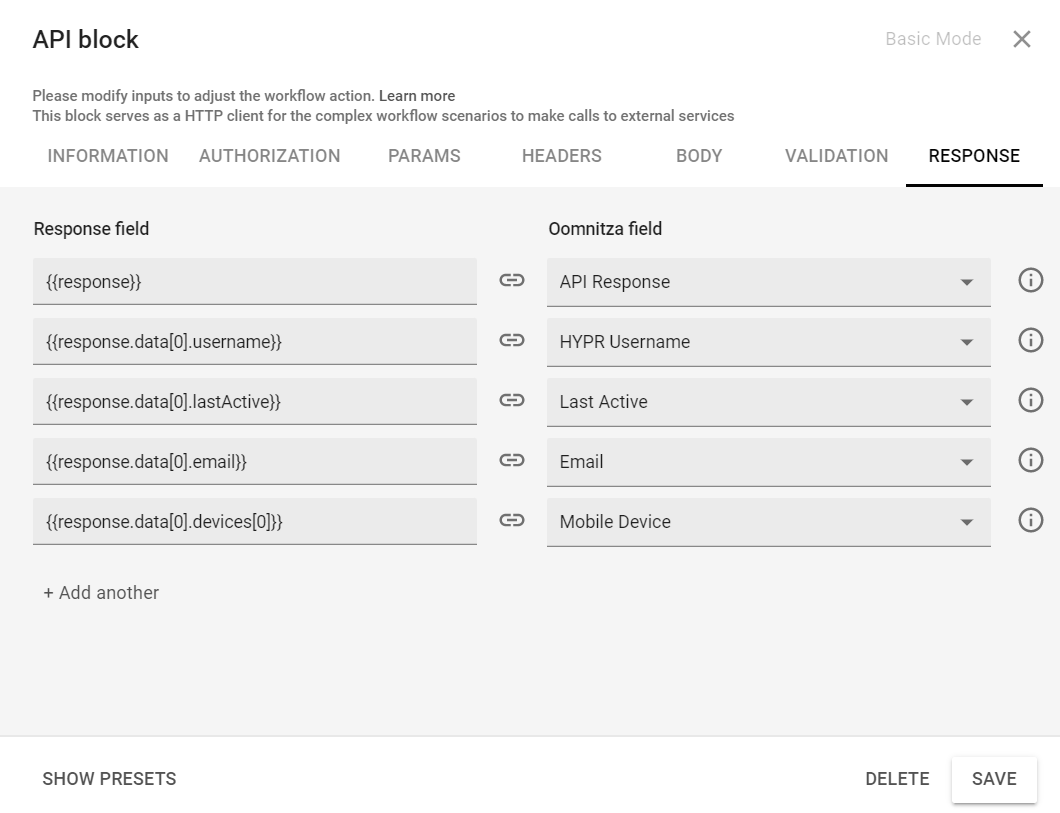The image size is (1060, 813).
Task: Click the link icon for the Last Active row
Action: [511, 401]
